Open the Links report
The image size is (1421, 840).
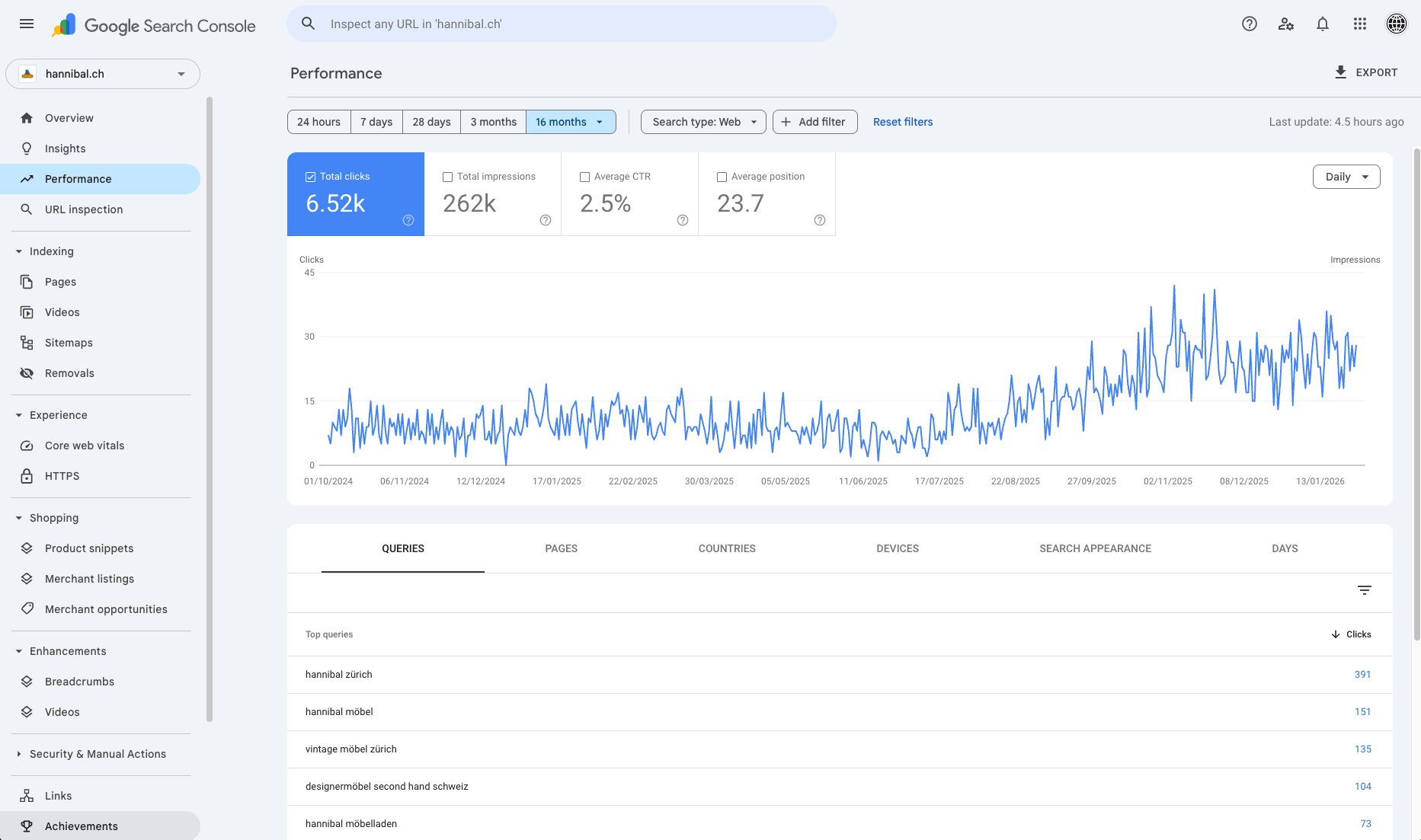click(57, 795)
